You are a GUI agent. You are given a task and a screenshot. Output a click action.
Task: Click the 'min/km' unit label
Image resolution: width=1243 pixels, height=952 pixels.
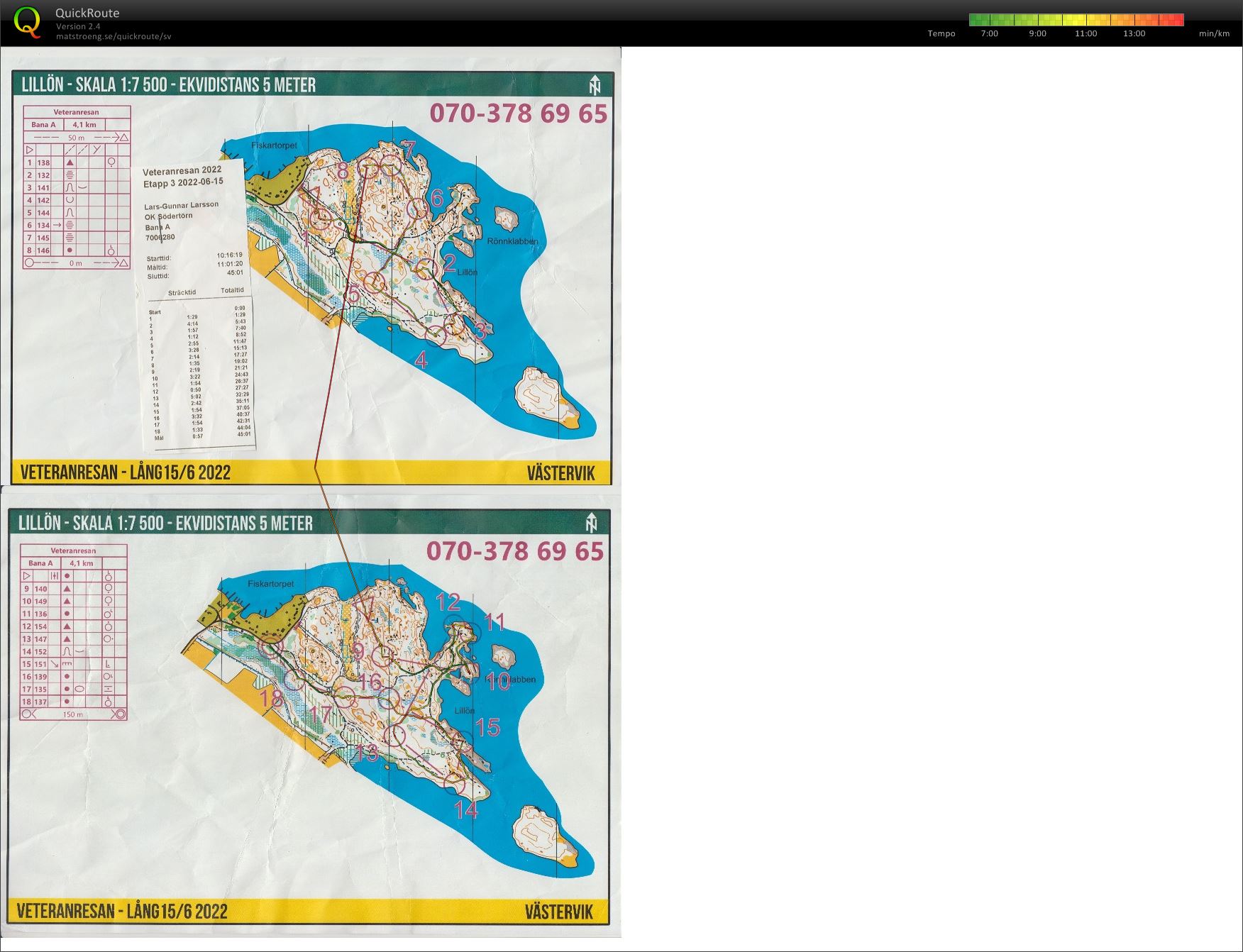(x=1214, y=33)
